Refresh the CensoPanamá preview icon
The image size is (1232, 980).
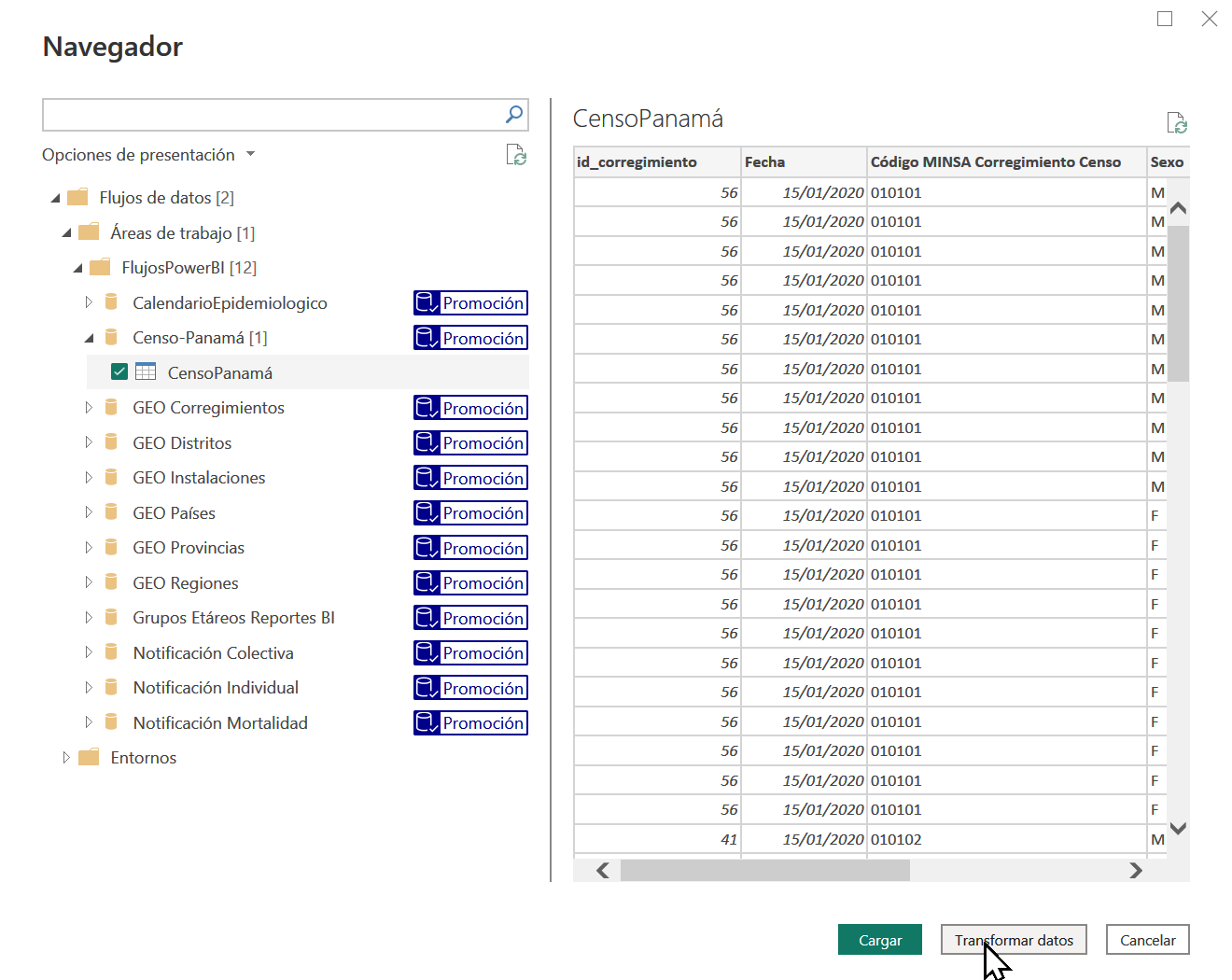[1177, 122]
